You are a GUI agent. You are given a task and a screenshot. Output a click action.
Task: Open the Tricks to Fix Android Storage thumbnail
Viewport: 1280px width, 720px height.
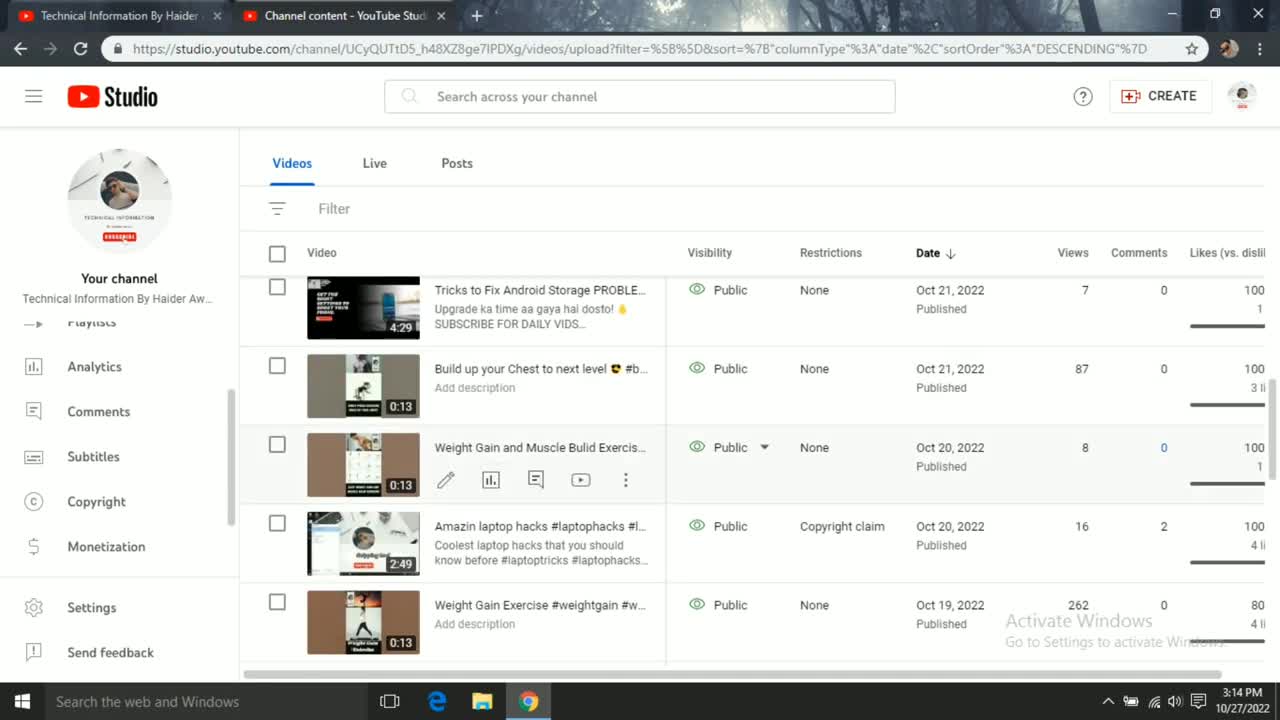(x=363, y=308)
